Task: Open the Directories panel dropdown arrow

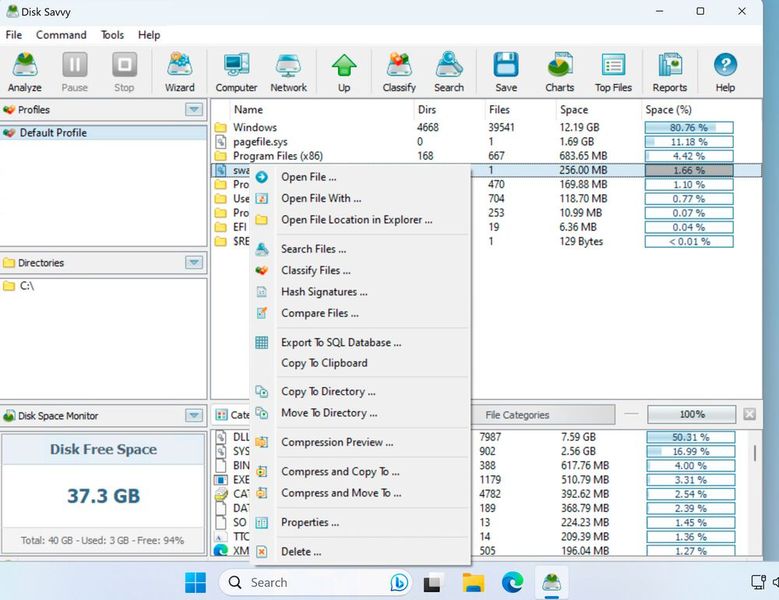Action: point(194,263)
